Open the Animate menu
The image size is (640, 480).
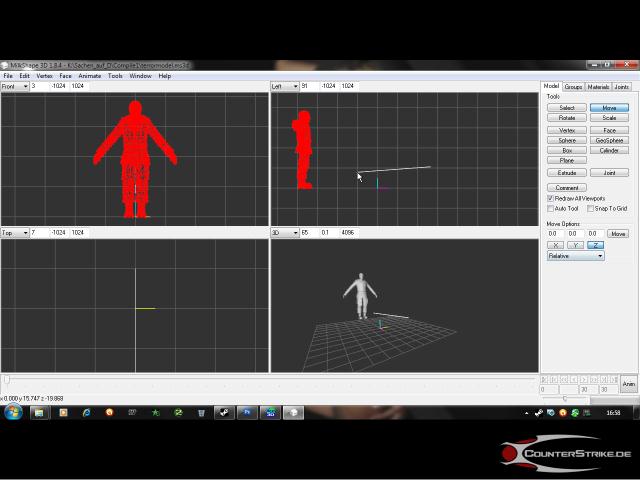[x=89, y=76]
